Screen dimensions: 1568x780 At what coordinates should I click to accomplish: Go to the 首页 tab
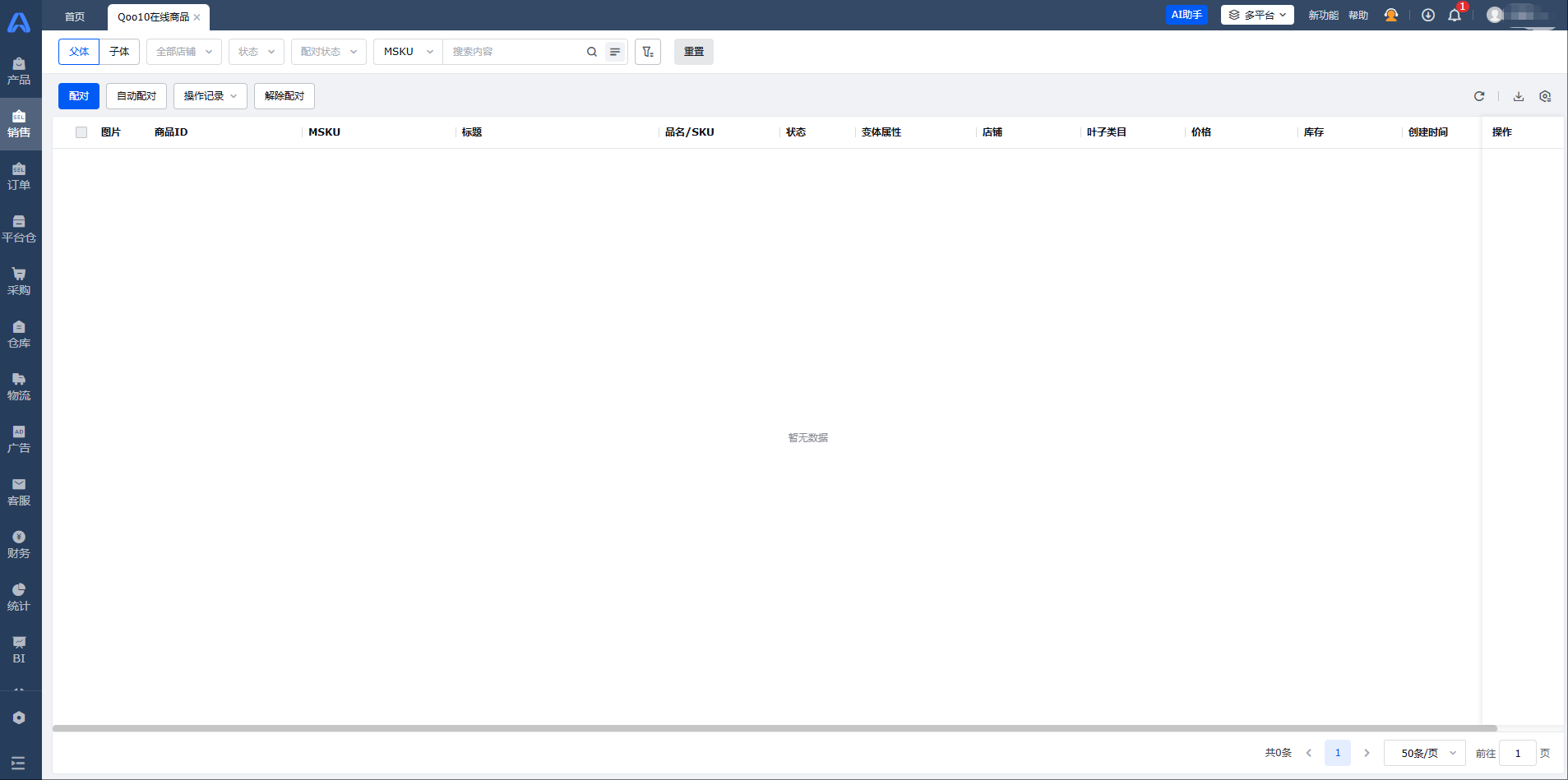pos(75,16)
